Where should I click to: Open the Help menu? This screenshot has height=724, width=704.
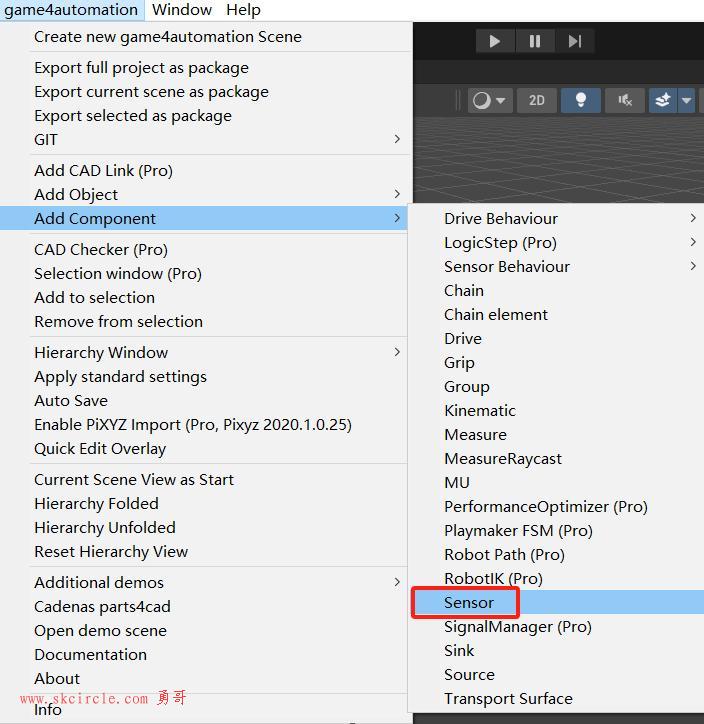243,10
